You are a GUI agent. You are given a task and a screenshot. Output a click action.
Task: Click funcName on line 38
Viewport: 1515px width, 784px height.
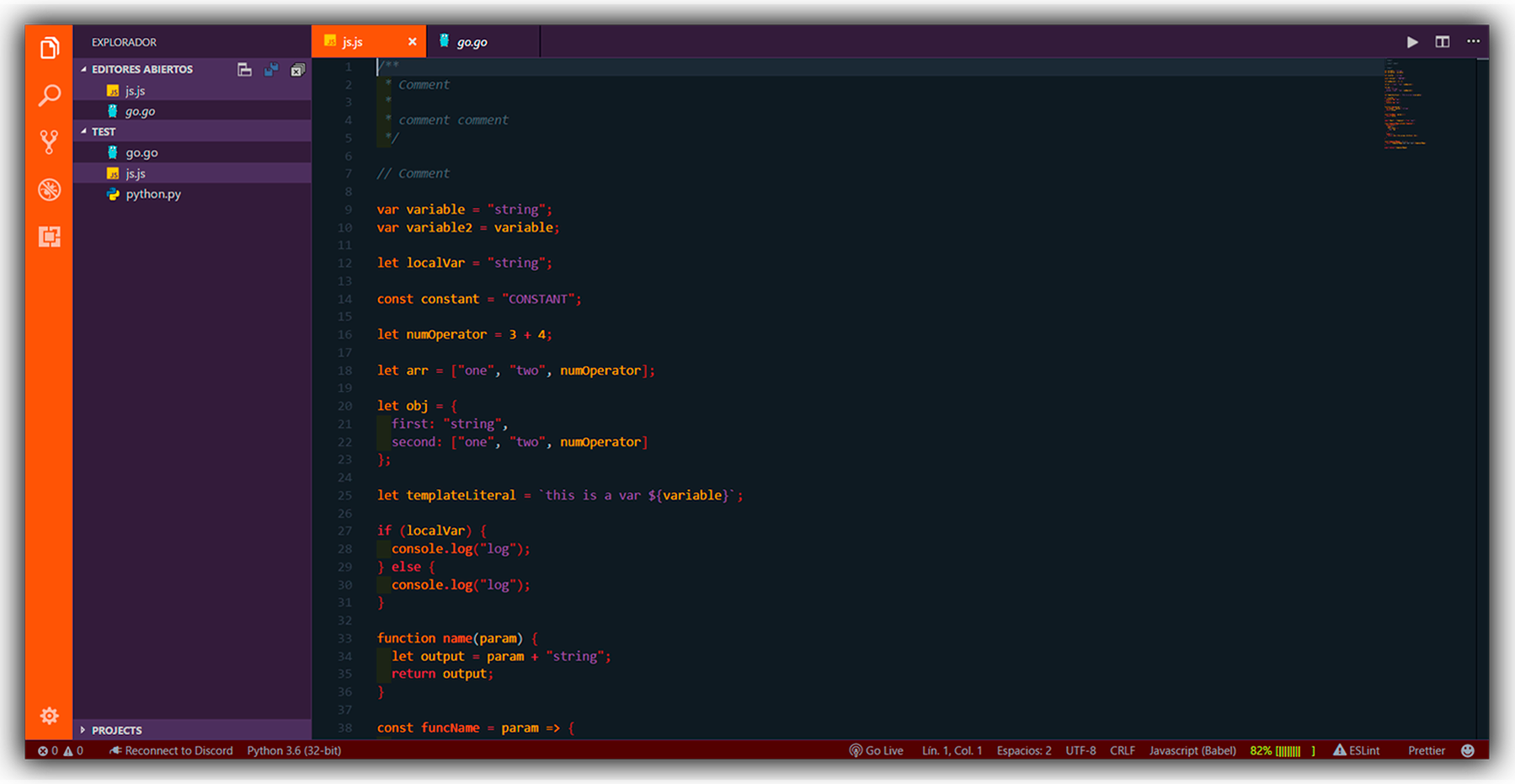(x=450, y=728)
